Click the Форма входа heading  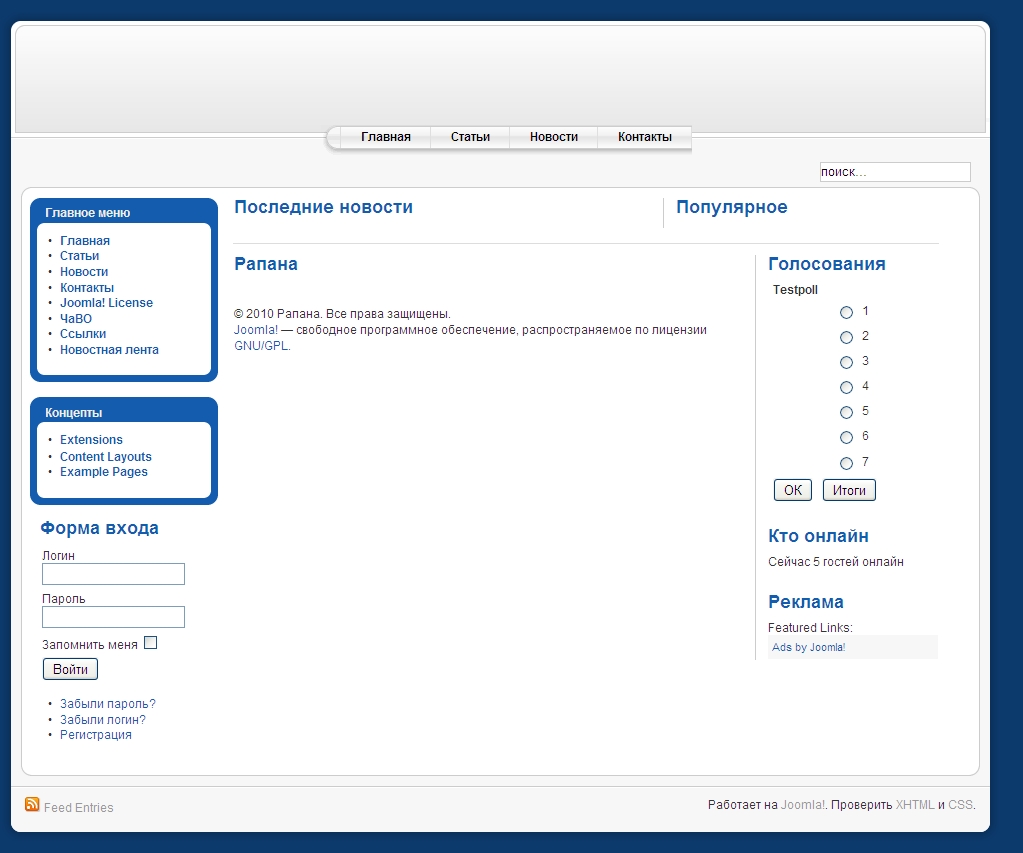pos(99,528)
